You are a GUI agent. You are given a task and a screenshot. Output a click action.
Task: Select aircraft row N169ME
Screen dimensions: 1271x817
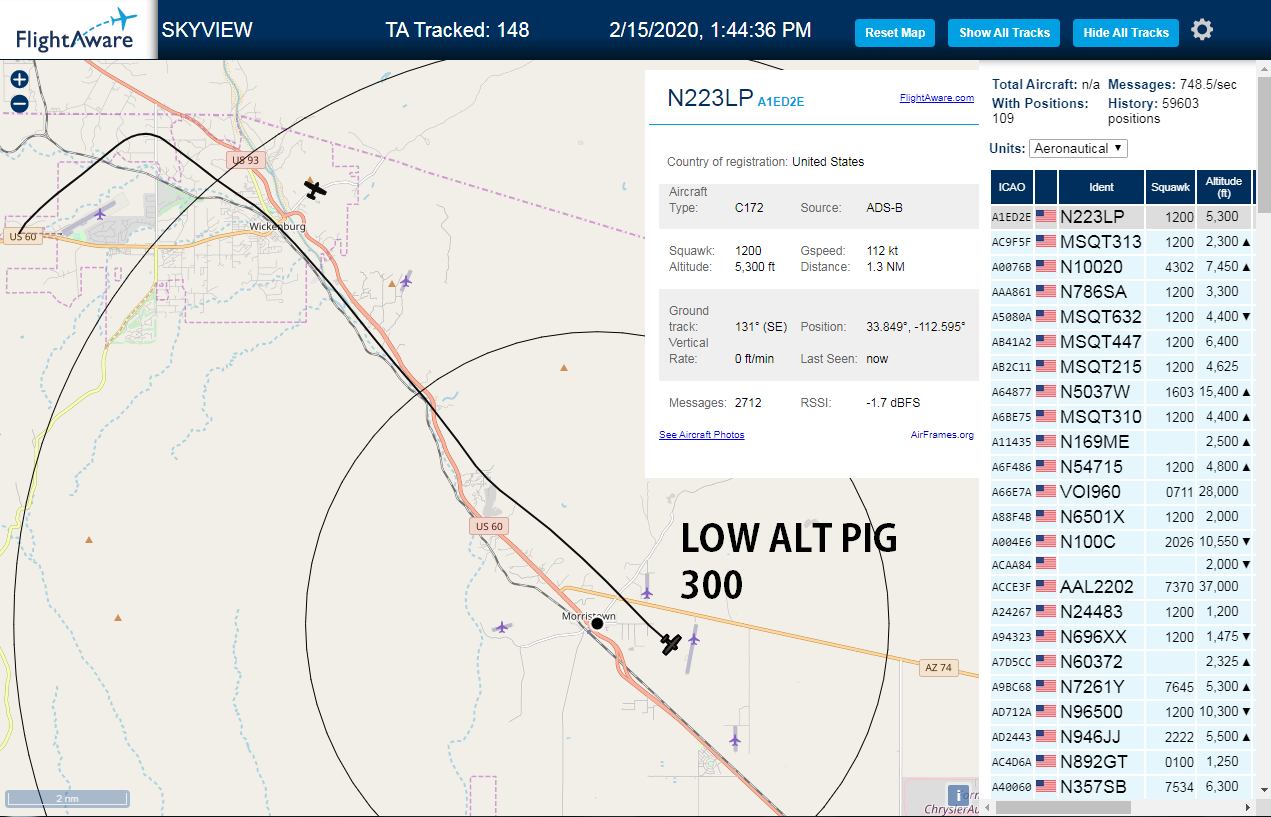pyautogui.click(x=1121, y=441)
